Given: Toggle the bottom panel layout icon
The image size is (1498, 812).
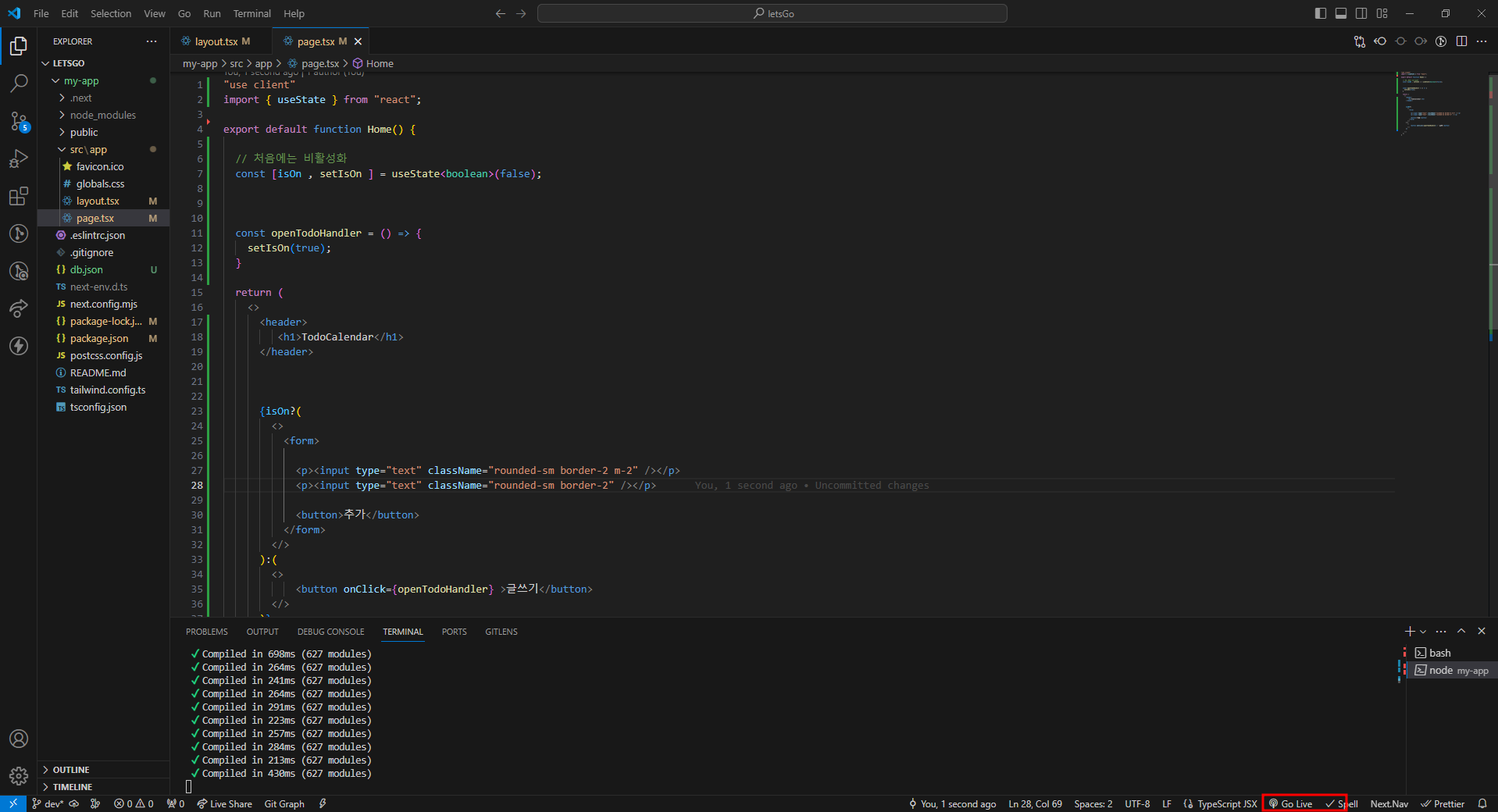Looking at the screenshot, I should point(1341,13).
